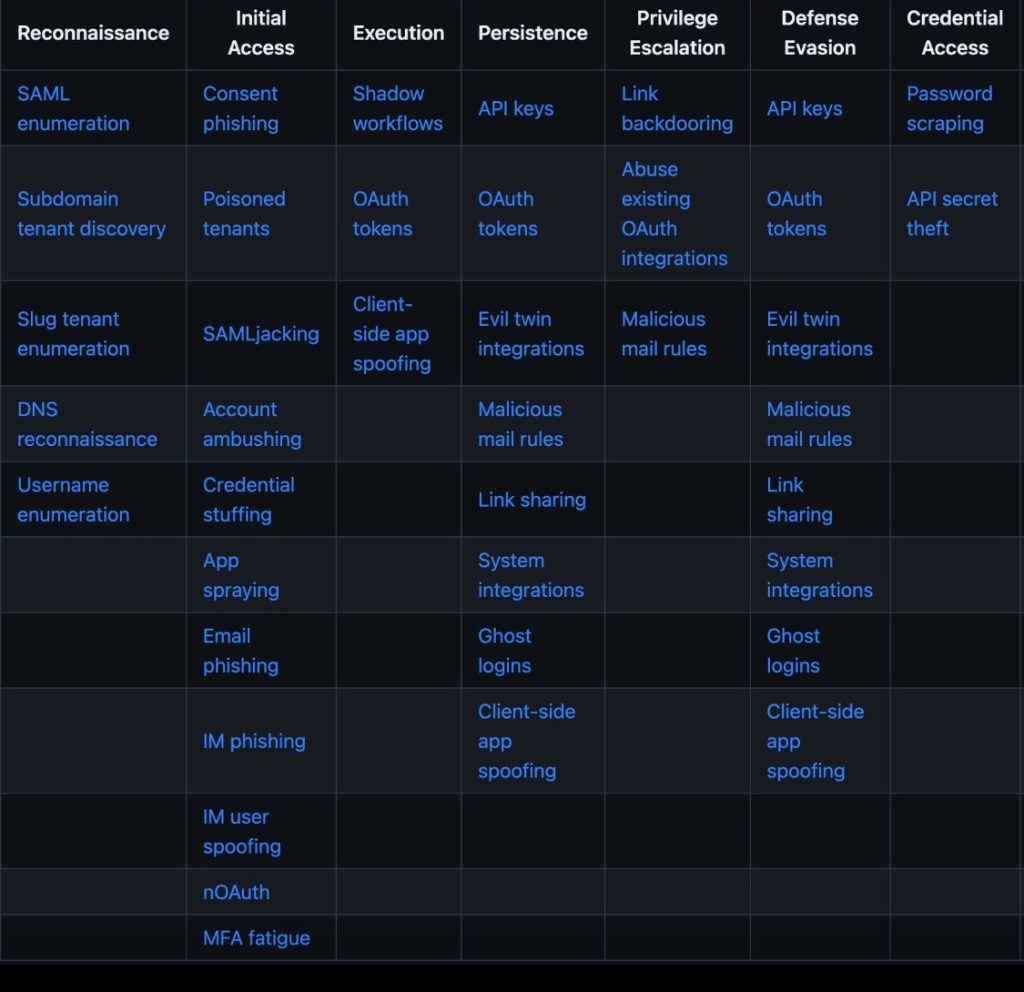Click the Reconnaissance column header
The width and height of the screenshot is (1024, 992).
coord(93,33)
